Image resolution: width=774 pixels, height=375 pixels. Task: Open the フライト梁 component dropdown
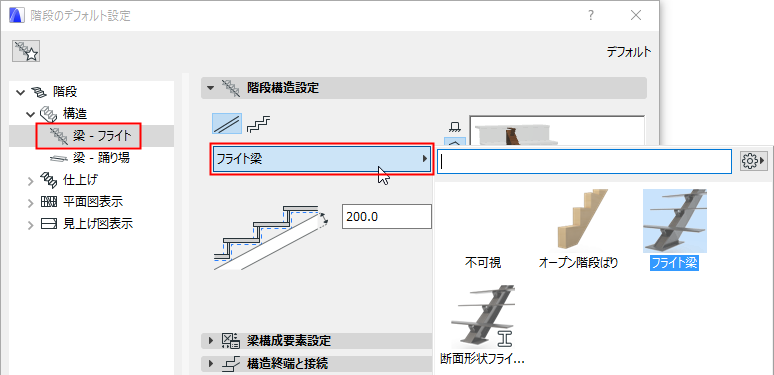tap(322, 159)
